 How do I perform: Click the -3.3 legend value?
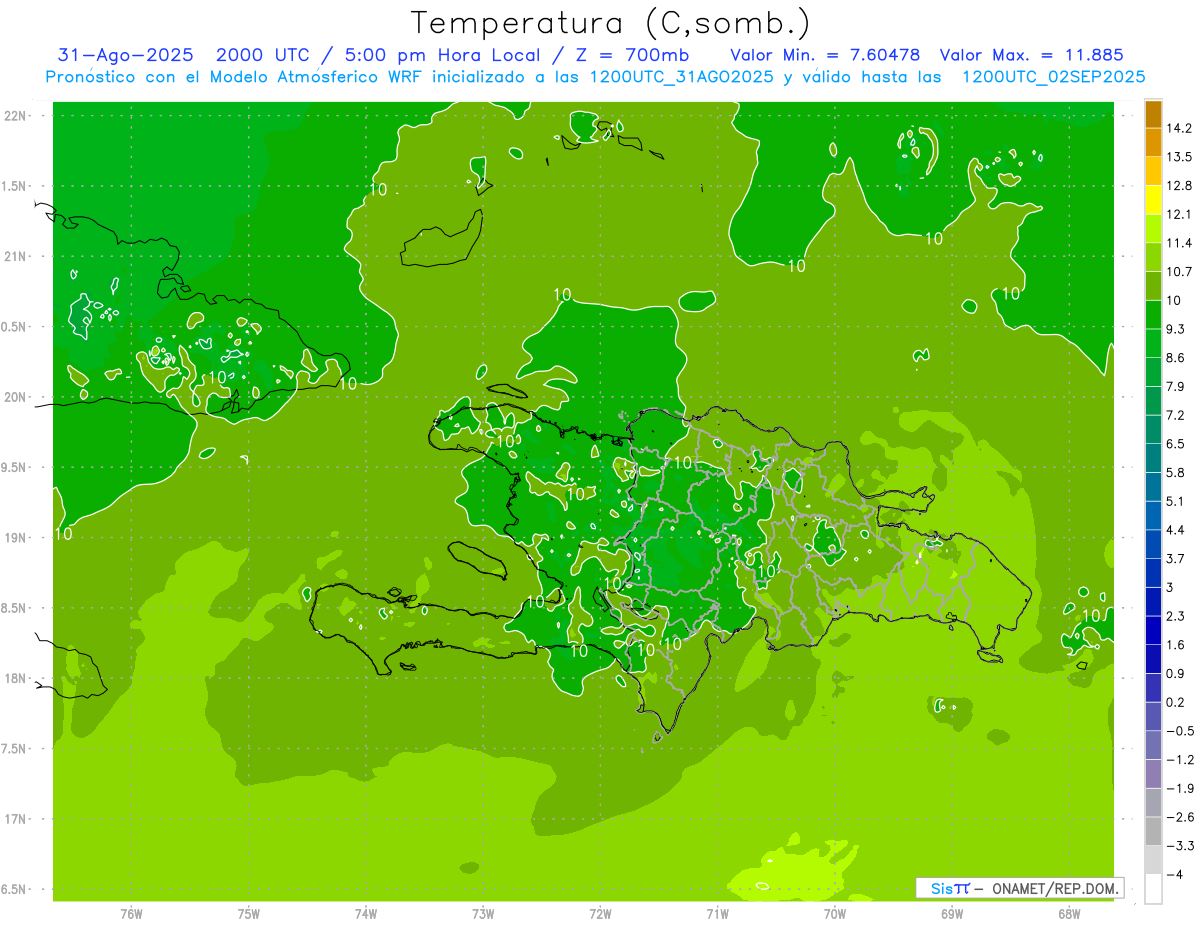pyautogui.click(x=1179, y=846)
